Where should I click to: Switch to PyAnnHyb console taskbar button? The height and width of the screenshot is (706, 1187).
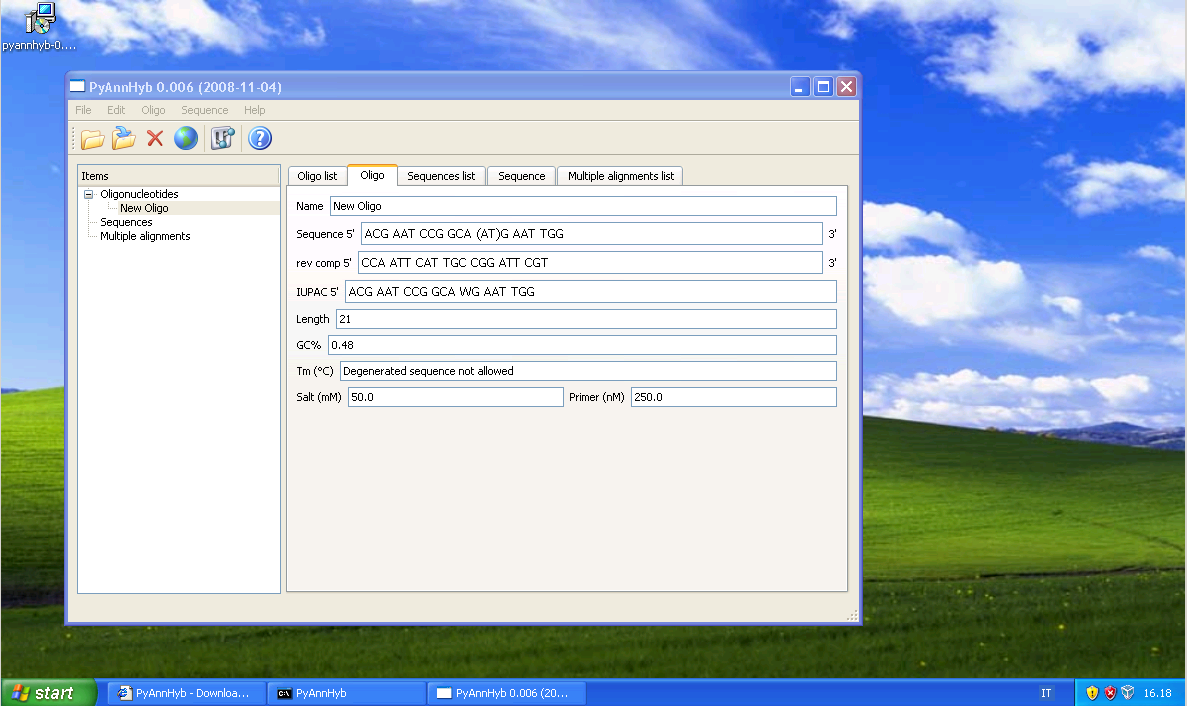point(347,693)
